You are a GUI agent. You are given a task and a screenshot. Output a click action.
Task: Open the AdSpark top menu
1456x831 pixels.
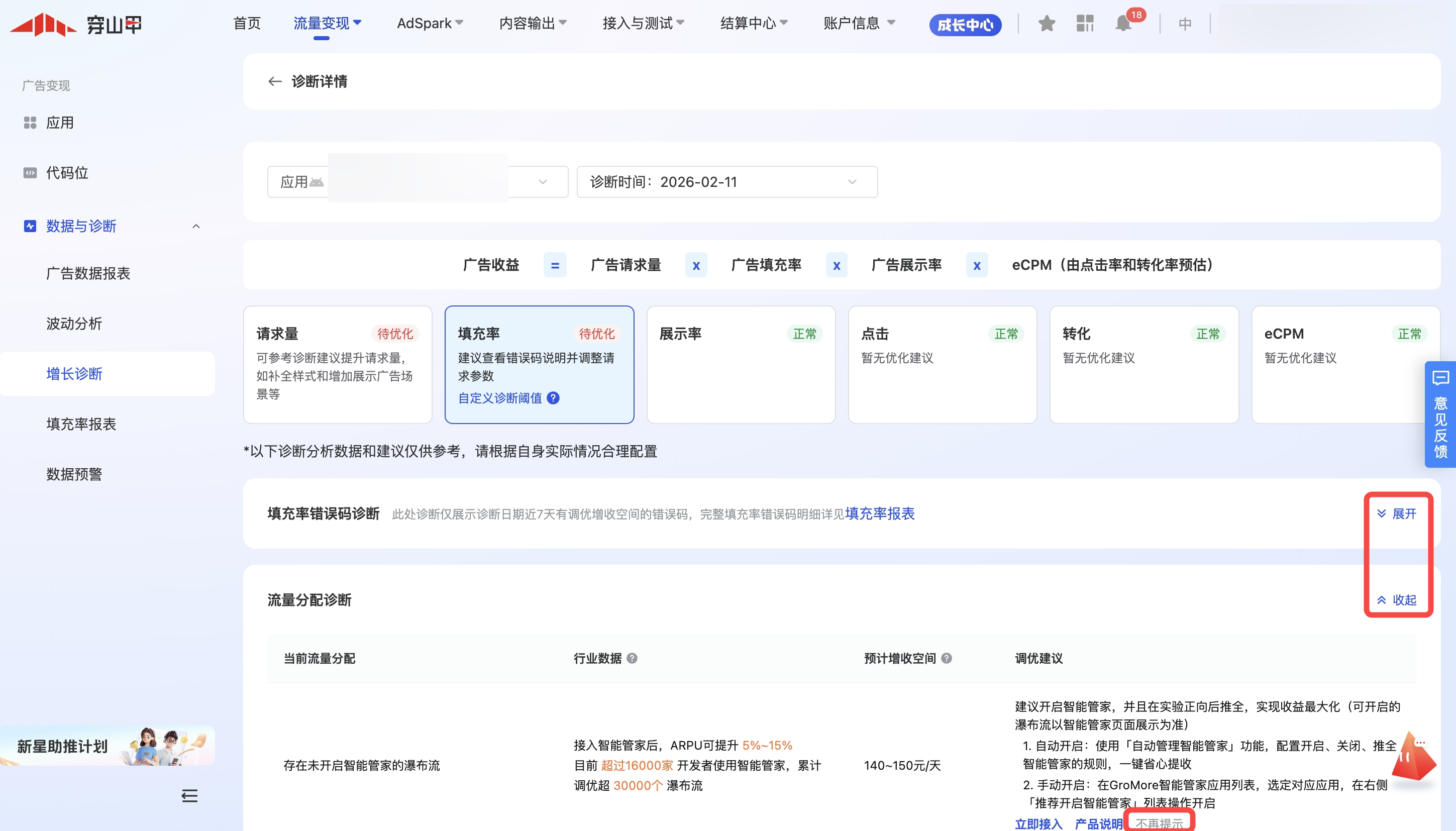click(x=429, y=24)
